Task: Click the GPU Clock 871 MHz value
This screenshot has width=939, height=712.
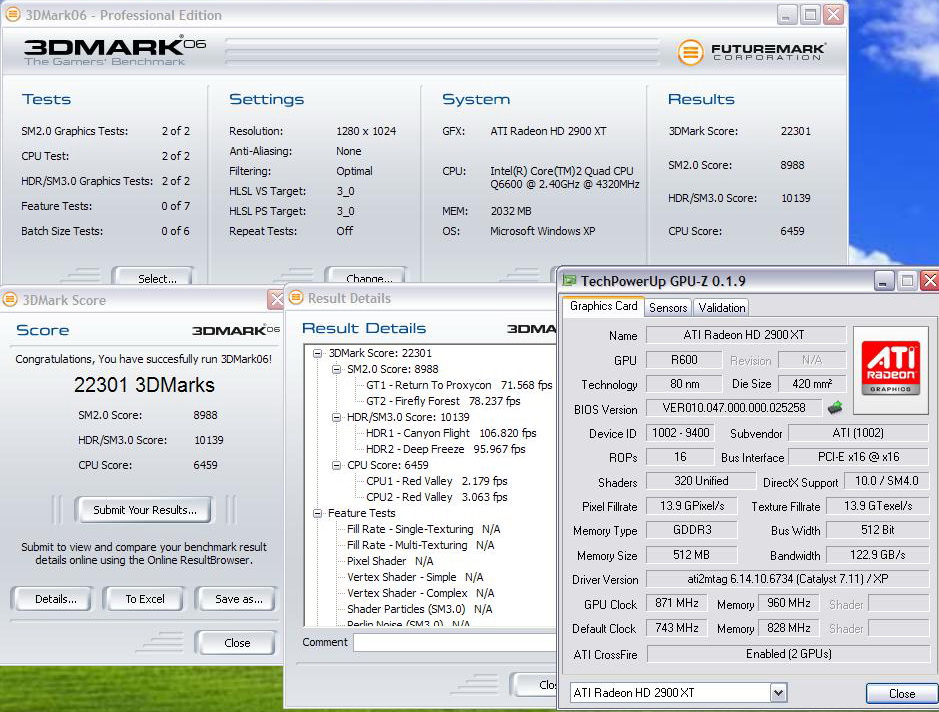Action: pos(676,603)
